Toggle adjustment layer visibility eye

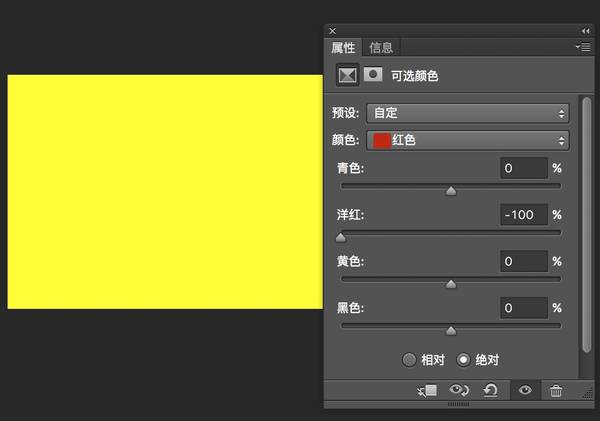[525, 390]
